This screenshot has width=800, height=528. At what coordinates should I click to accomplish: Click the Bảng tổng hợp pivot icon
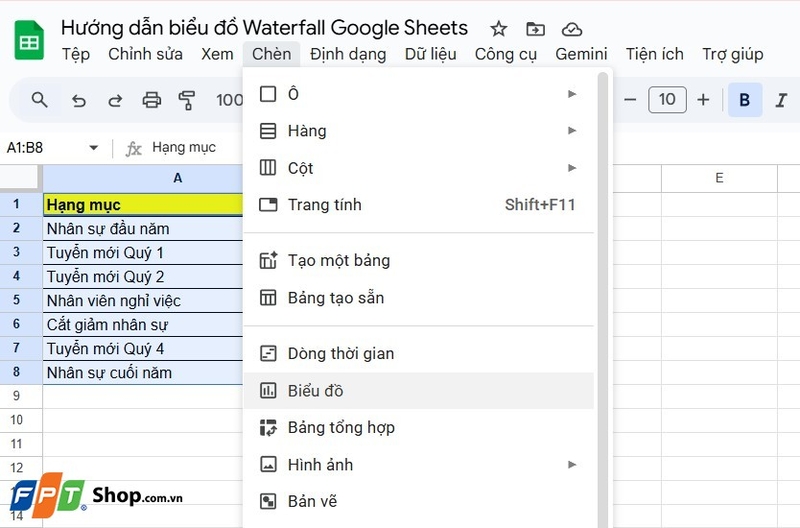[x=268, y=428]
